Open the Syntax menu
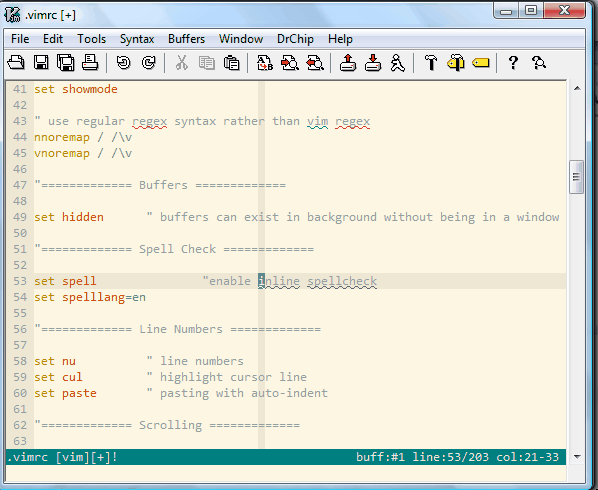Screen dimensions: 598x490 (x=137, y=39)
